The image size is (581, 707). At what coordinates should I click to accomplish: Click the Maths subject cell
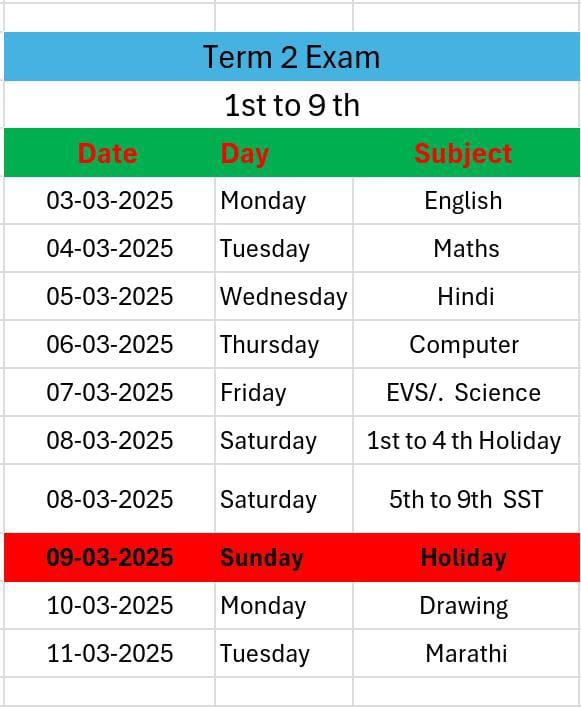tap(466, 248)
